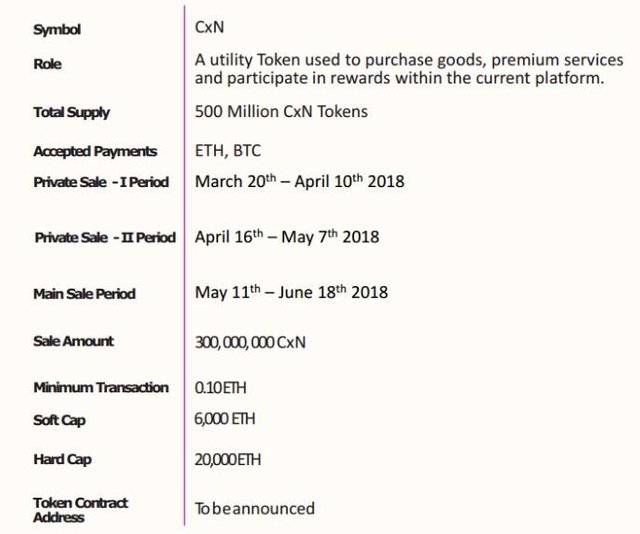Click the 6,000 ETH soft cap value
The height and width of the screenshot is (534, 640).
pyautogui.click(x=225, y=419)
